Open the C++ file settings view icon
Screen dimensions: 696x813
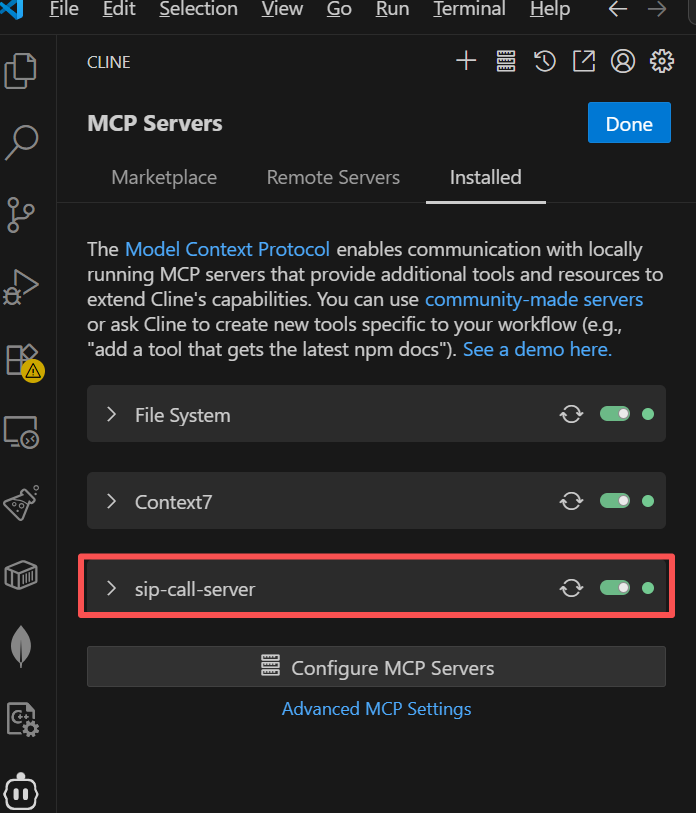coord(22,719)
